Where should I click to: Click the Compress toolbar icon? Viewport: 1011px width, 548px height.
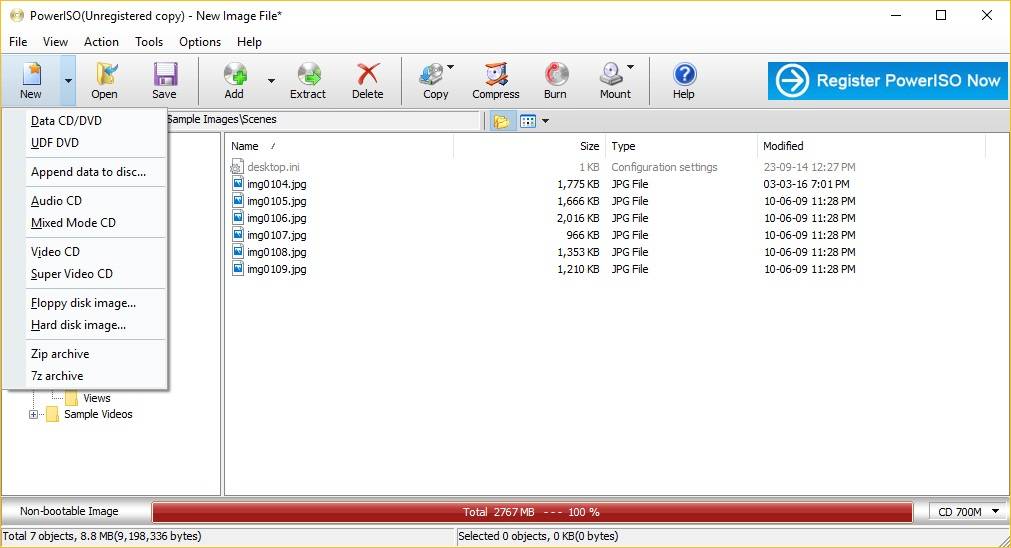[496, 74]
